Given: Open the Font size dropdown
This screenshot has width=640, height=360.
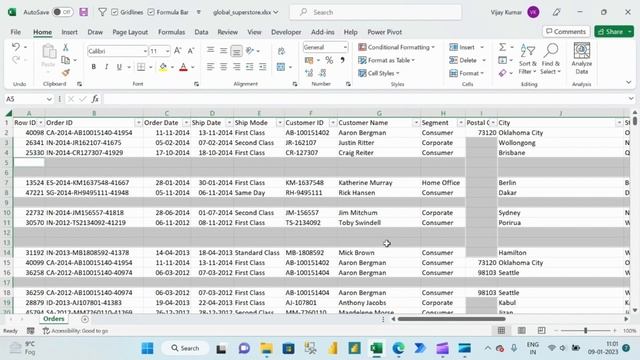Looking at the screenshot, I should pyautogui.click(x=167, y=51).
